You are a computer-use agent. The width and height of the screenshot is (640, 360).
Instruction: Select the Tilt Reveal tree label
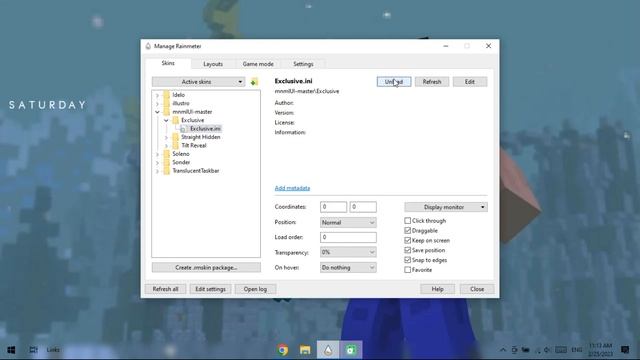(194, 146)
